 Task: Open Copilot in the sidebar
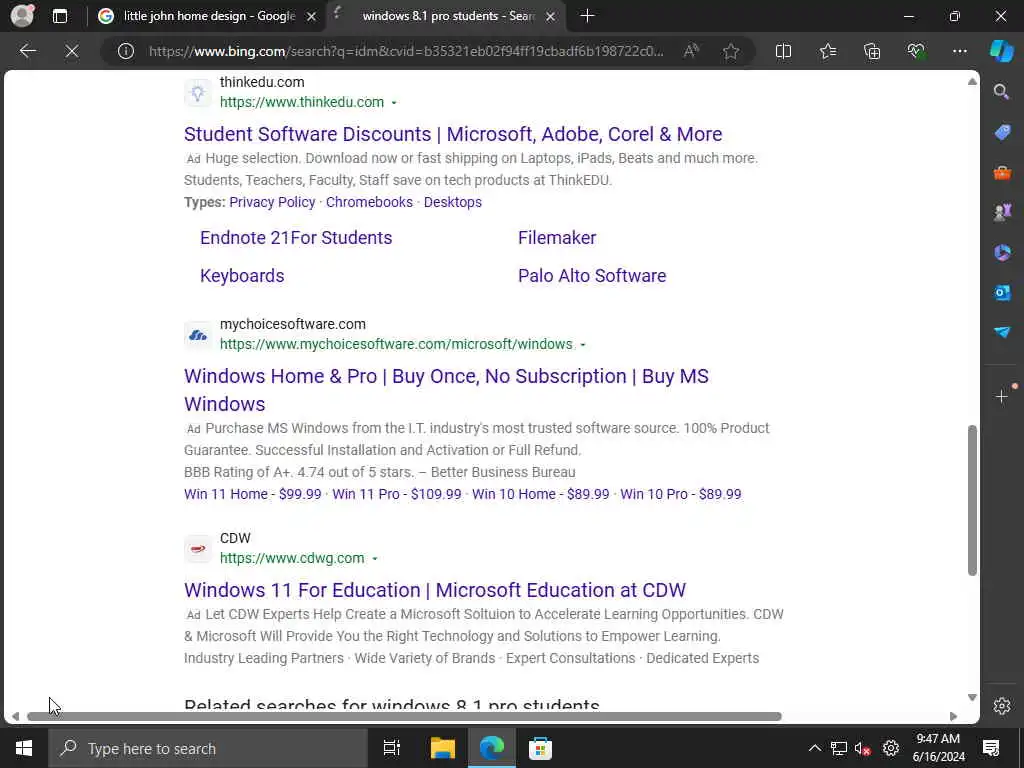tap(1002, 51)
